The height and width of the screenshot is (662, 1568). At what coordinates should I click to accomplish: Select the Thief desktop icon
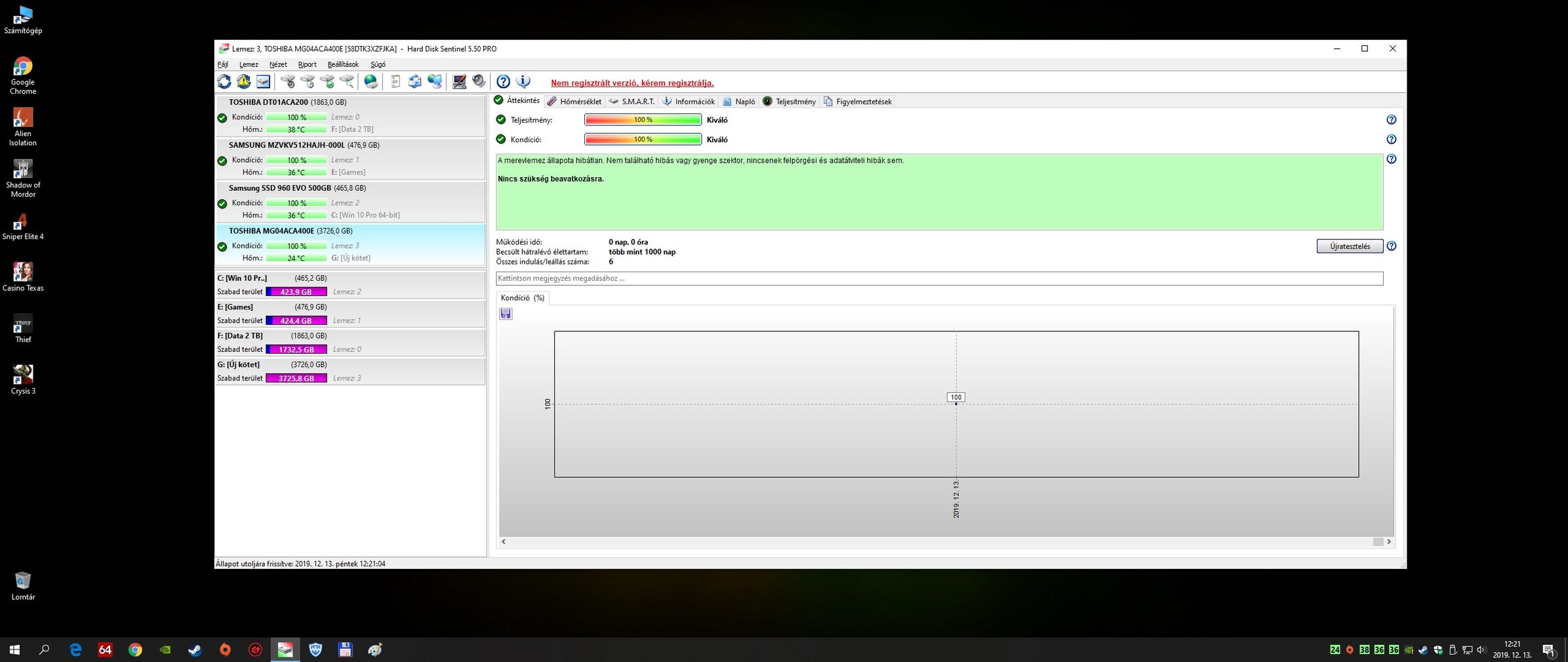click(23, 329)
